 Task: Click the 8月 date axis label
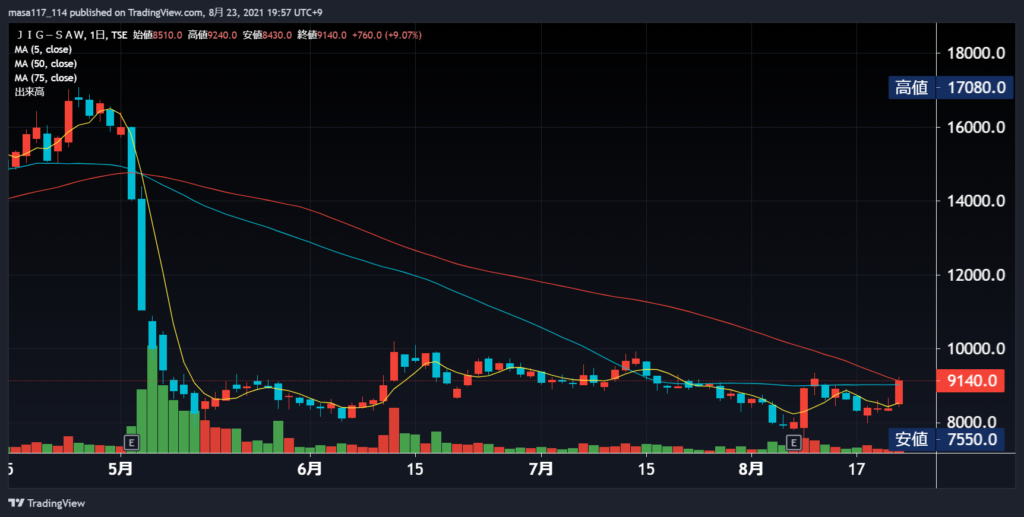point(751,469)
